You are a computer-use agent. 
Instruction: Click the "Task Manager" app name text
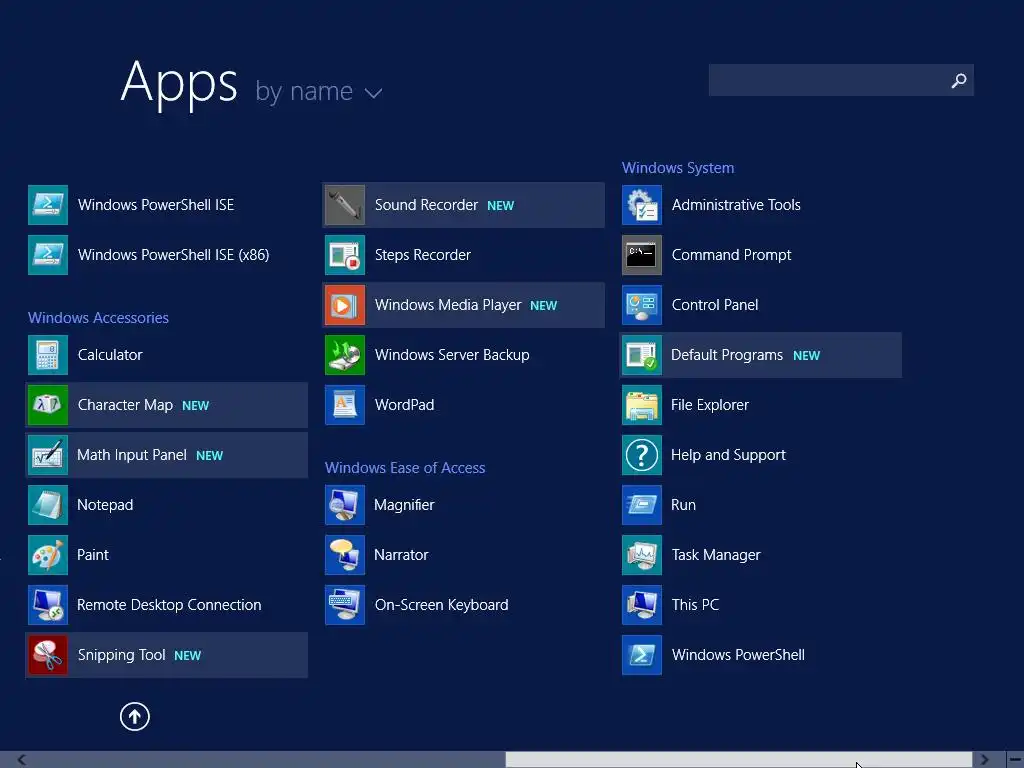pos(716,555)
